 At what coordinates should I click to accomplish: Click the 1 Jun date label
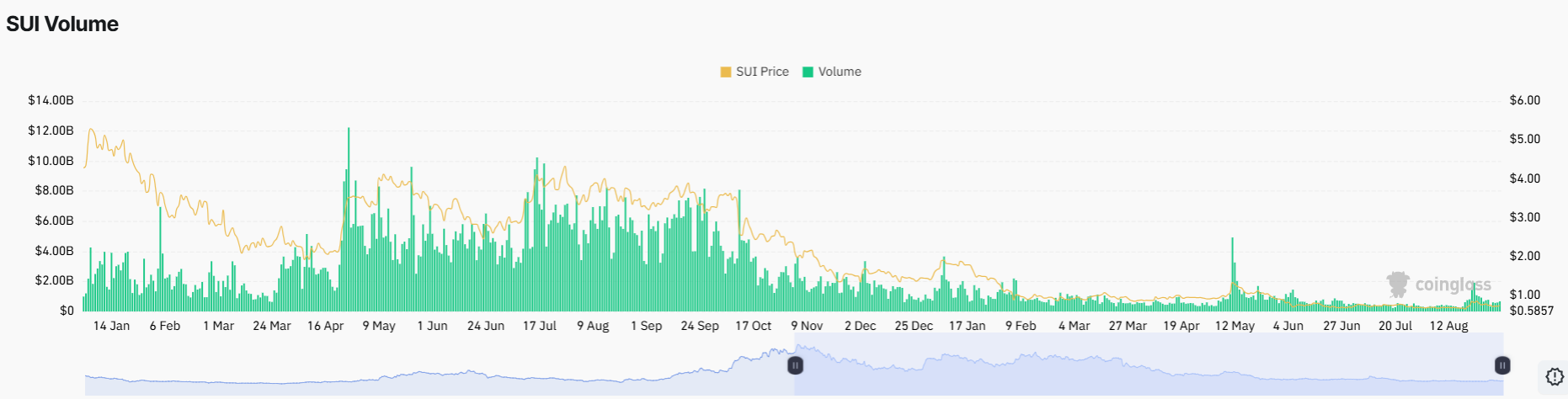click(433, 326)
